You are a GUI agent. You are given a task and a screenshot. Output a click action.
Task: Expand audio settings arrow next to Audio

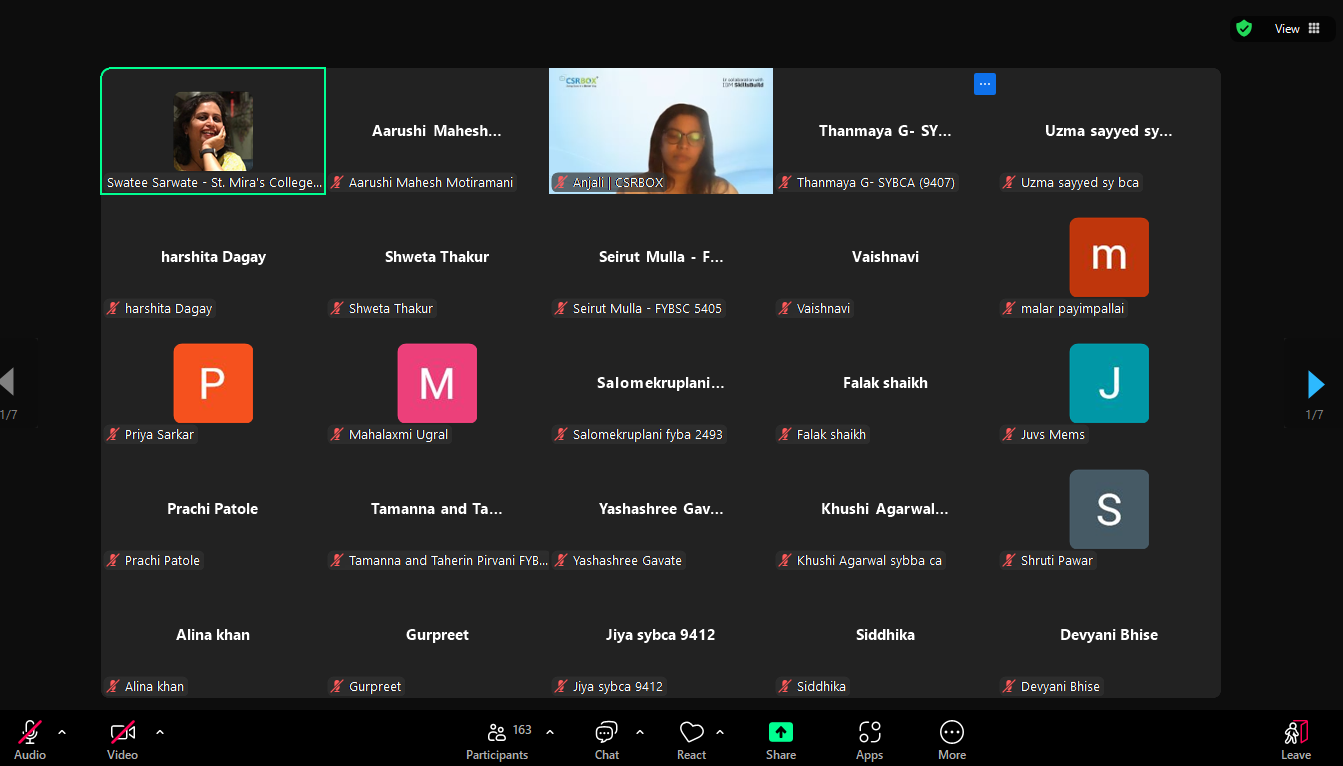coord(62,732)
